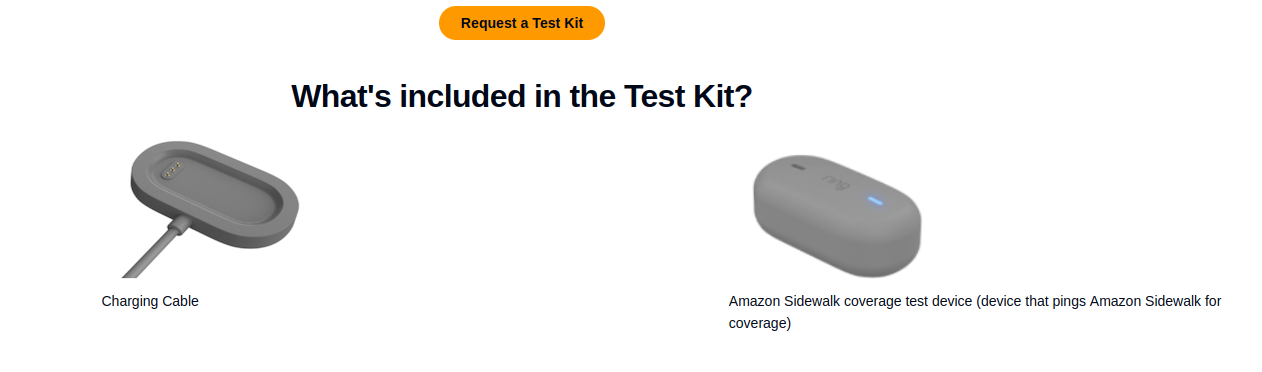Click the word "coverage)" on caption's second line
The image size is (1262, 372).
click(760, 324)
